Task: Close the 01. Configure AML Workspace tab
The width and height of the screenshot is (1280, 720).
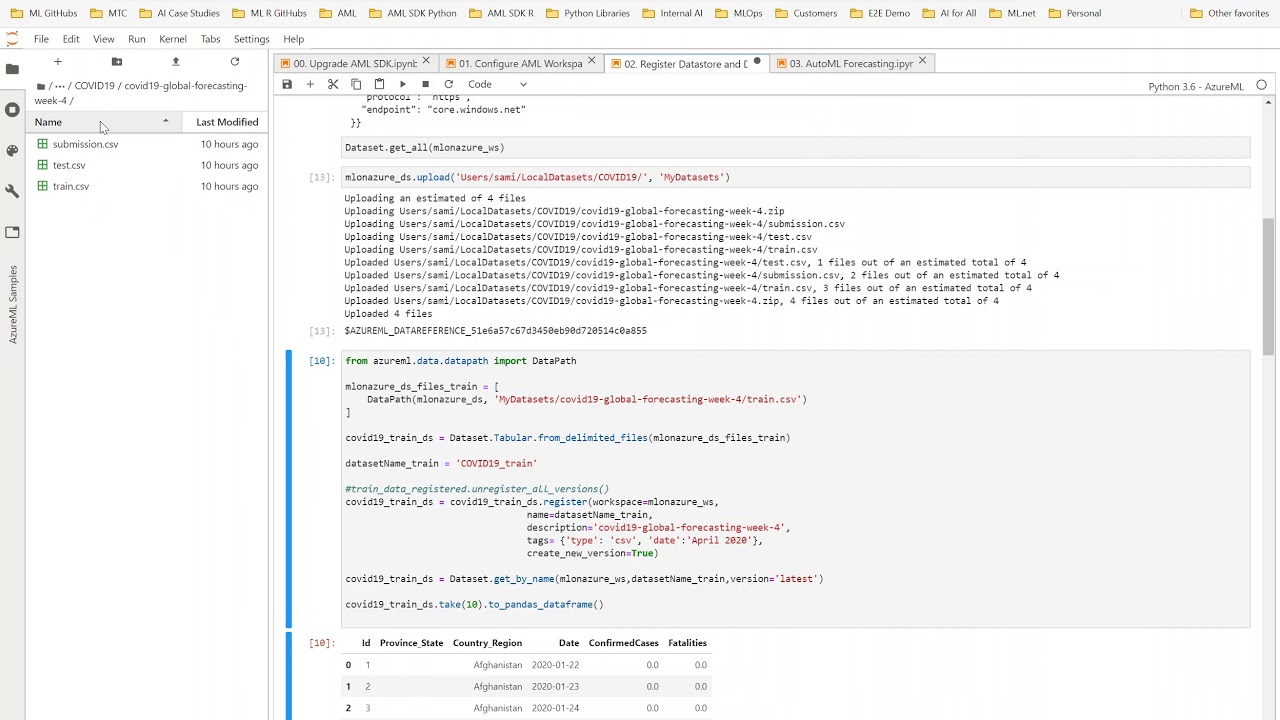Action: coord(591,62)
